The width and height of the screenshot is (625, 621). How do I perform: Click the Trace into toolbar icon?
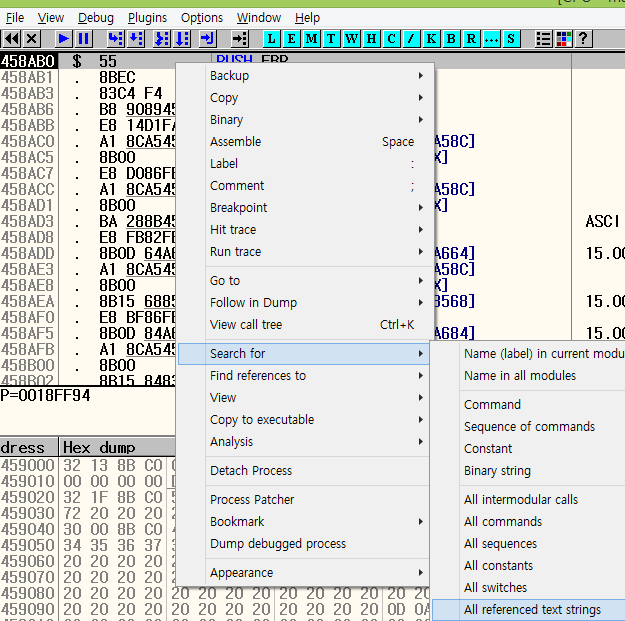click(x=162, y=39)
